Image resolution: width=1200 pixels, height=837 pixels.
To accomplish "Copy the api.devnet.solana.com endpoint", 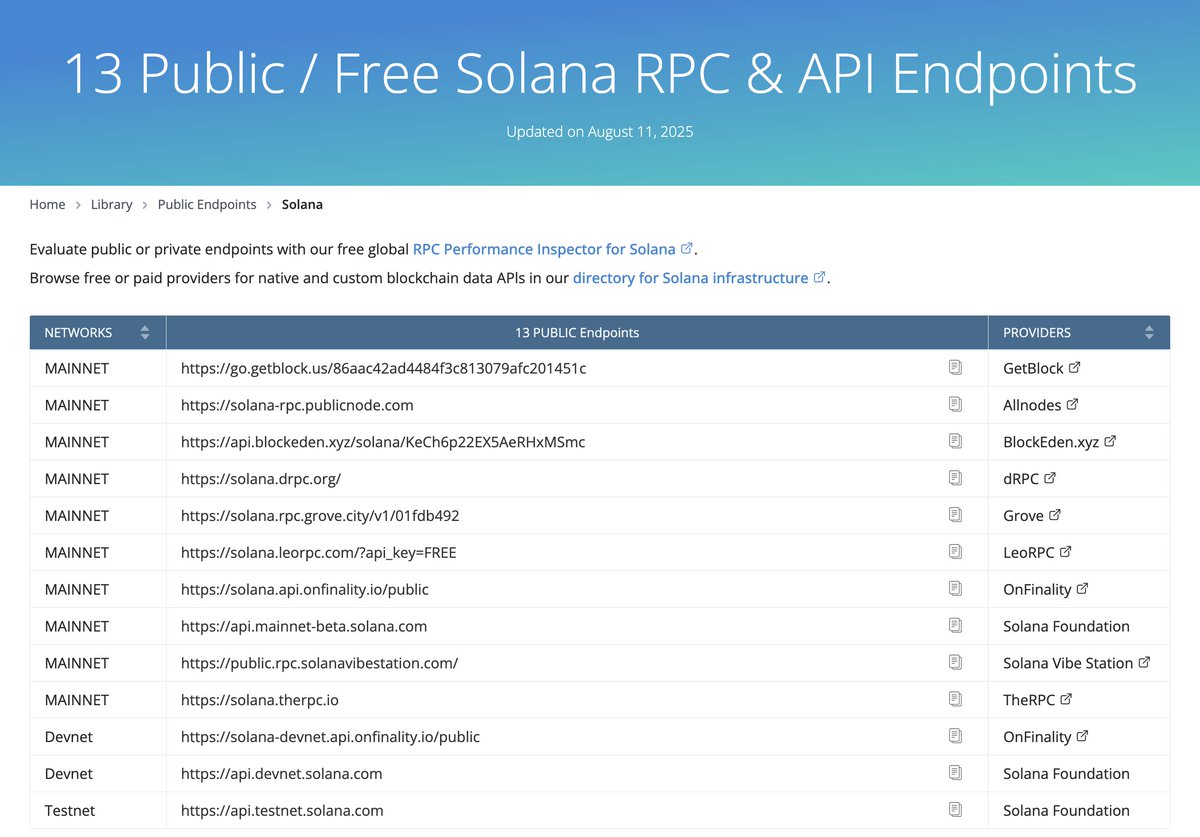I will [x=955, y=773].
